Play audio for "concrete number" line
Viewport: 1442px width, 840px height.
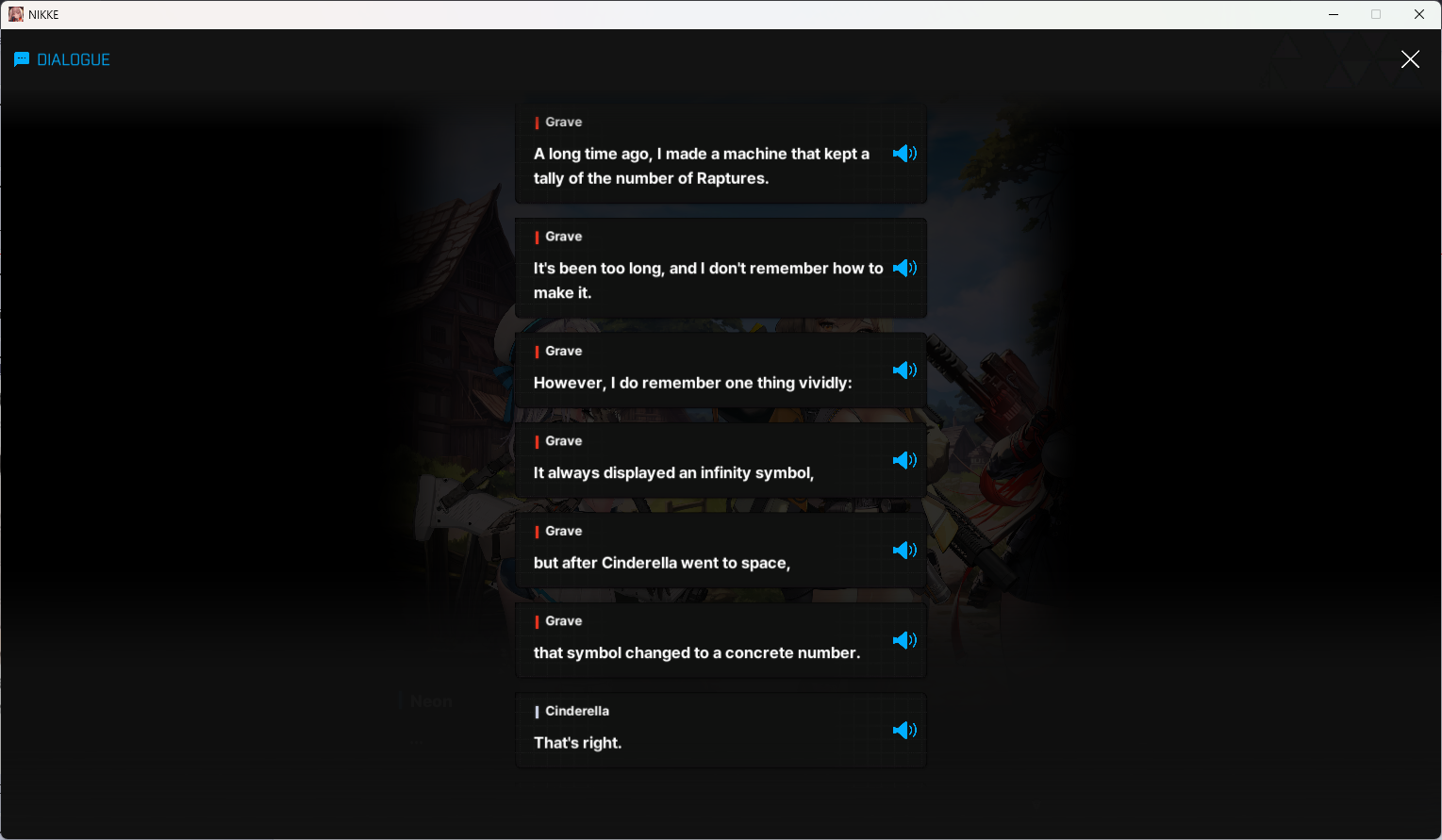(904, 640)
